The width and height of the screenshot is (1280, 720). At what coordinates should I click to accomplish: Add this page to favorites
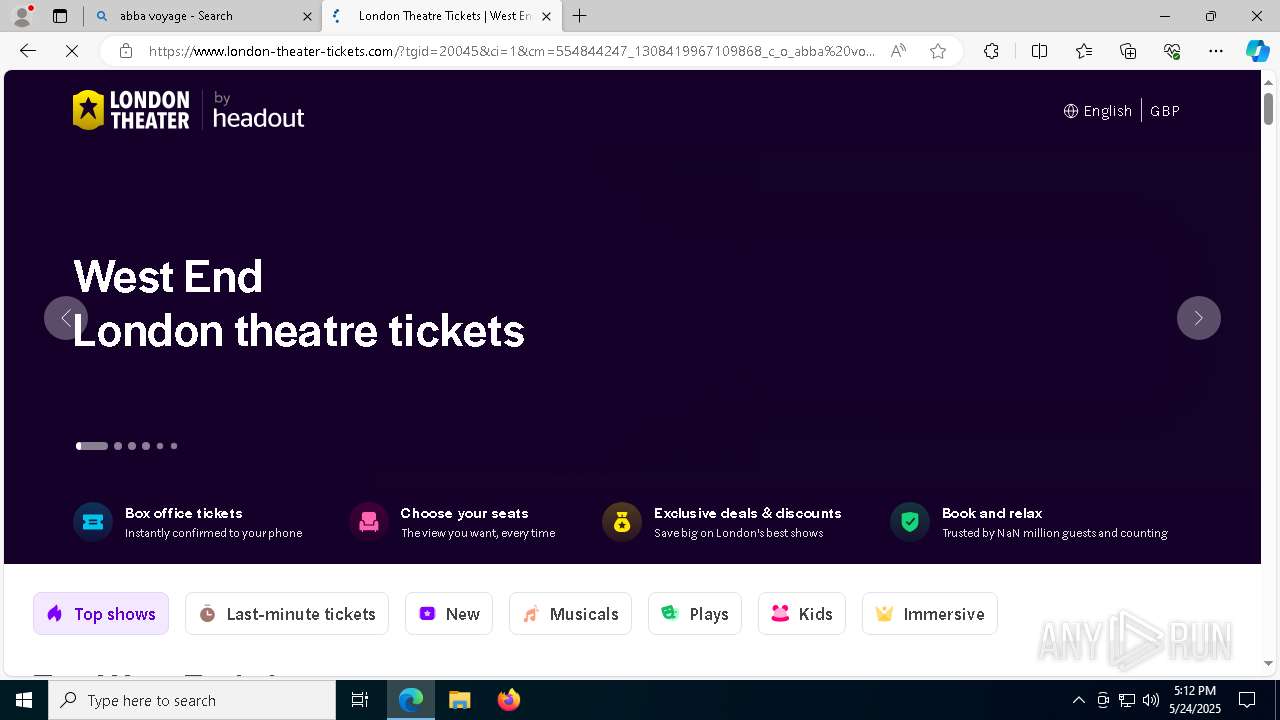point(938,51)
